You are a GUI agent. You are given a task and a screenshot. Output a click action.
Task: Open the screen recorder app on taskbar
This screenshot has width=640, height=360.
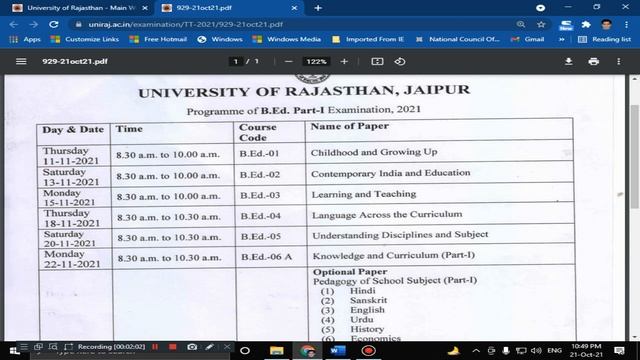tap(368, 351)
